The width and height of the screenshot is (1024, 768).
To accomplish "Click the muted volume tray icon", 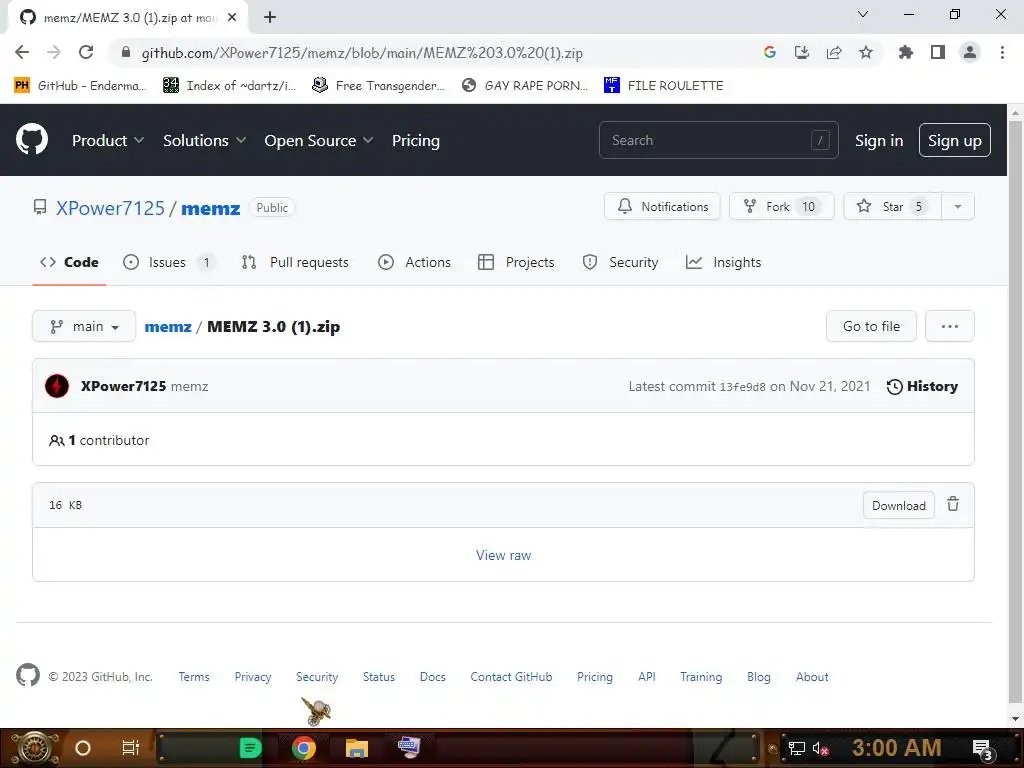I will pyautogui.click(x=820, y=748).
